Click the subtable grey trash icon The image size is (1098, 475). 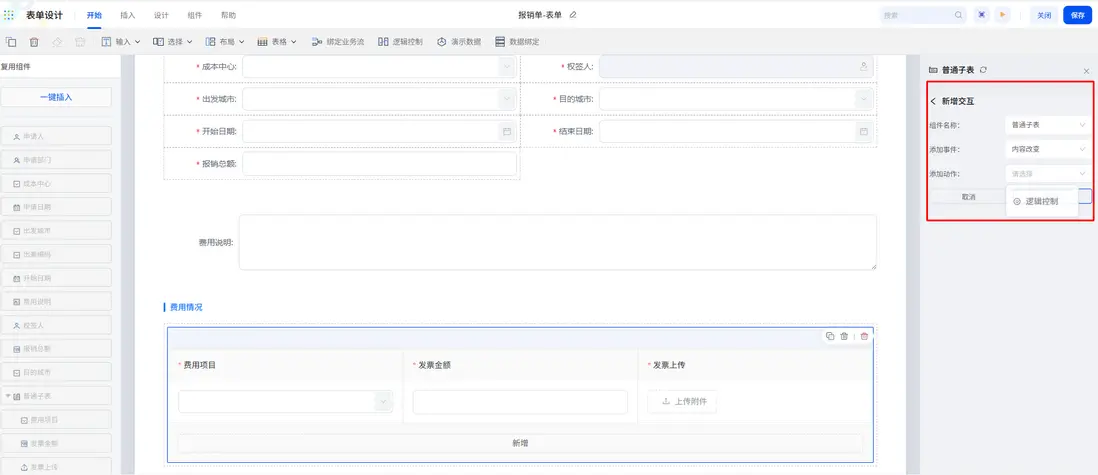pyautogui.click(x=845, y=336)
